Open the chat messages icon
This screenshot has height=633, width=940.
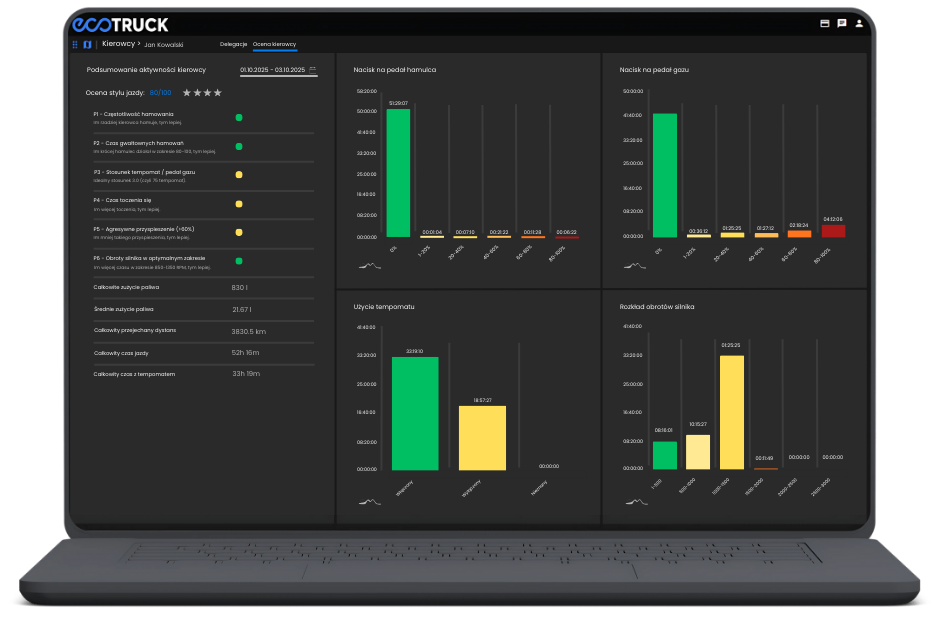tap(842, 23)
